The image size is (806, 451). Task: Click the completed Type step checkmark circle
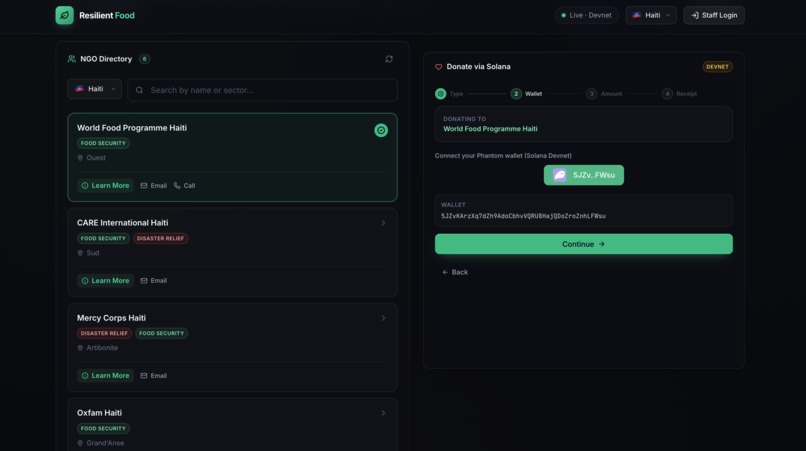click(x=441, y=94)
